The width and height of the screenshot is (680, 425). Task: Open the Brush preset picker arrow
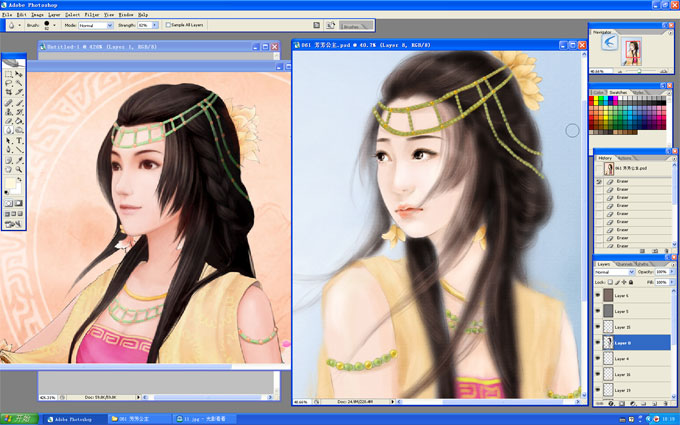[x=54, y=25]
